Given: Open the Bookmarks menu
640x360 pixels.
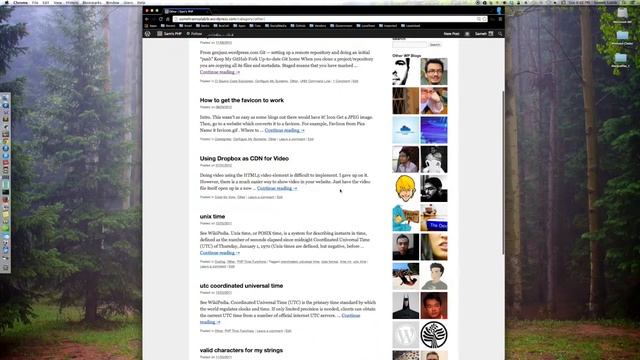Looking at the screenshot, I should (x=92, y=2).
